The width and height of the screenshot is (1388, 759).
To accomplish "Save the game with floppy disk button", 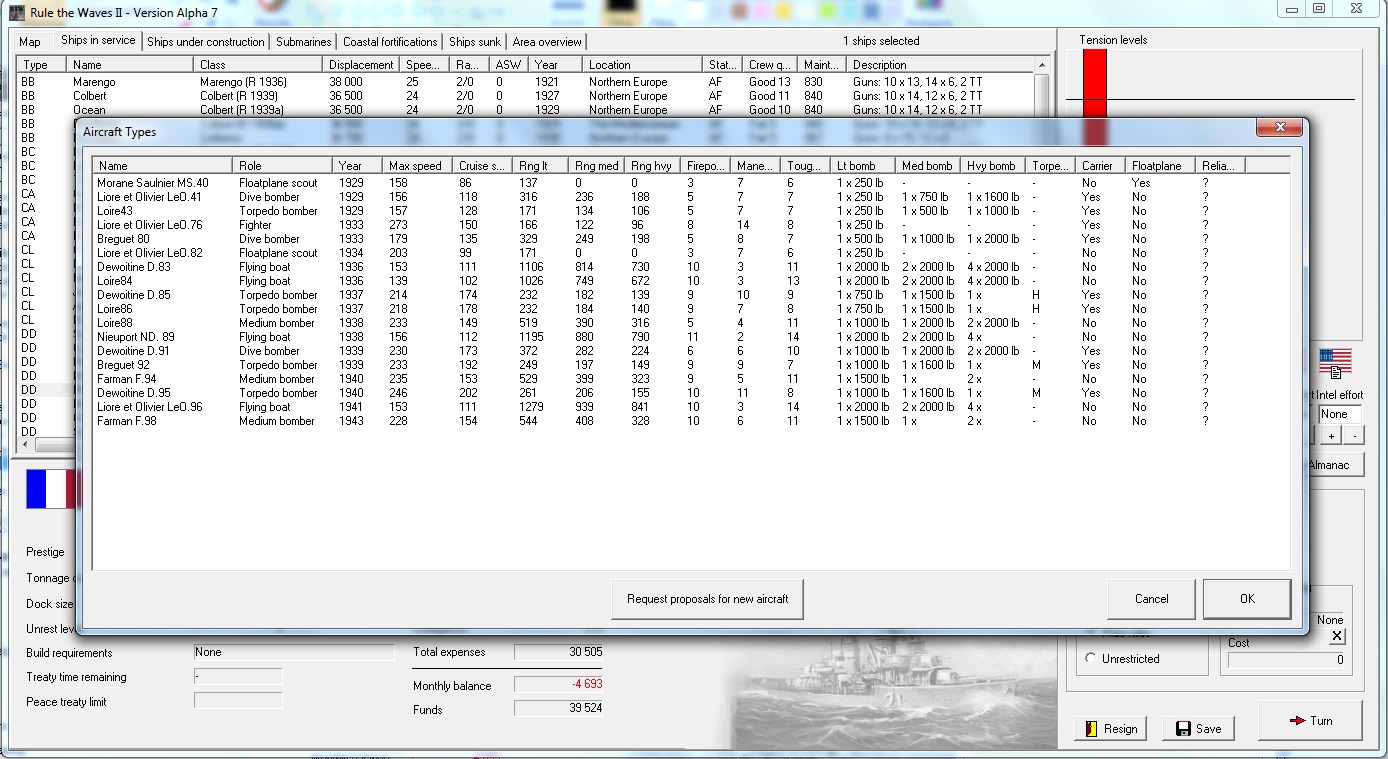I will [1198, 728].
